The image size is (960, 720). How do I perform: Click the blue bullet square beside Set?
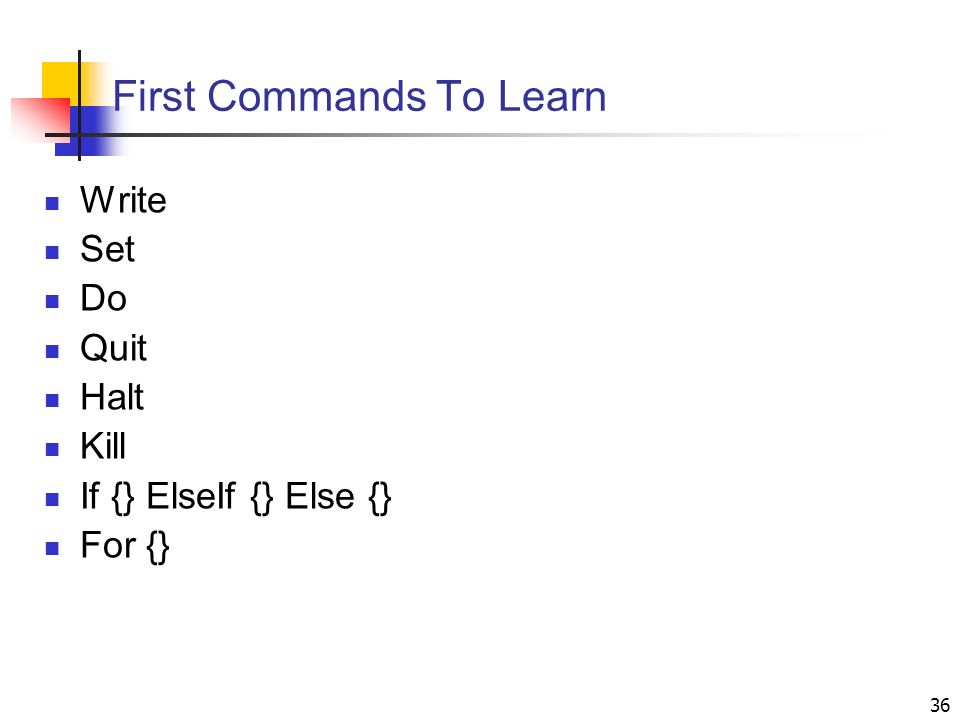(52, 252)
